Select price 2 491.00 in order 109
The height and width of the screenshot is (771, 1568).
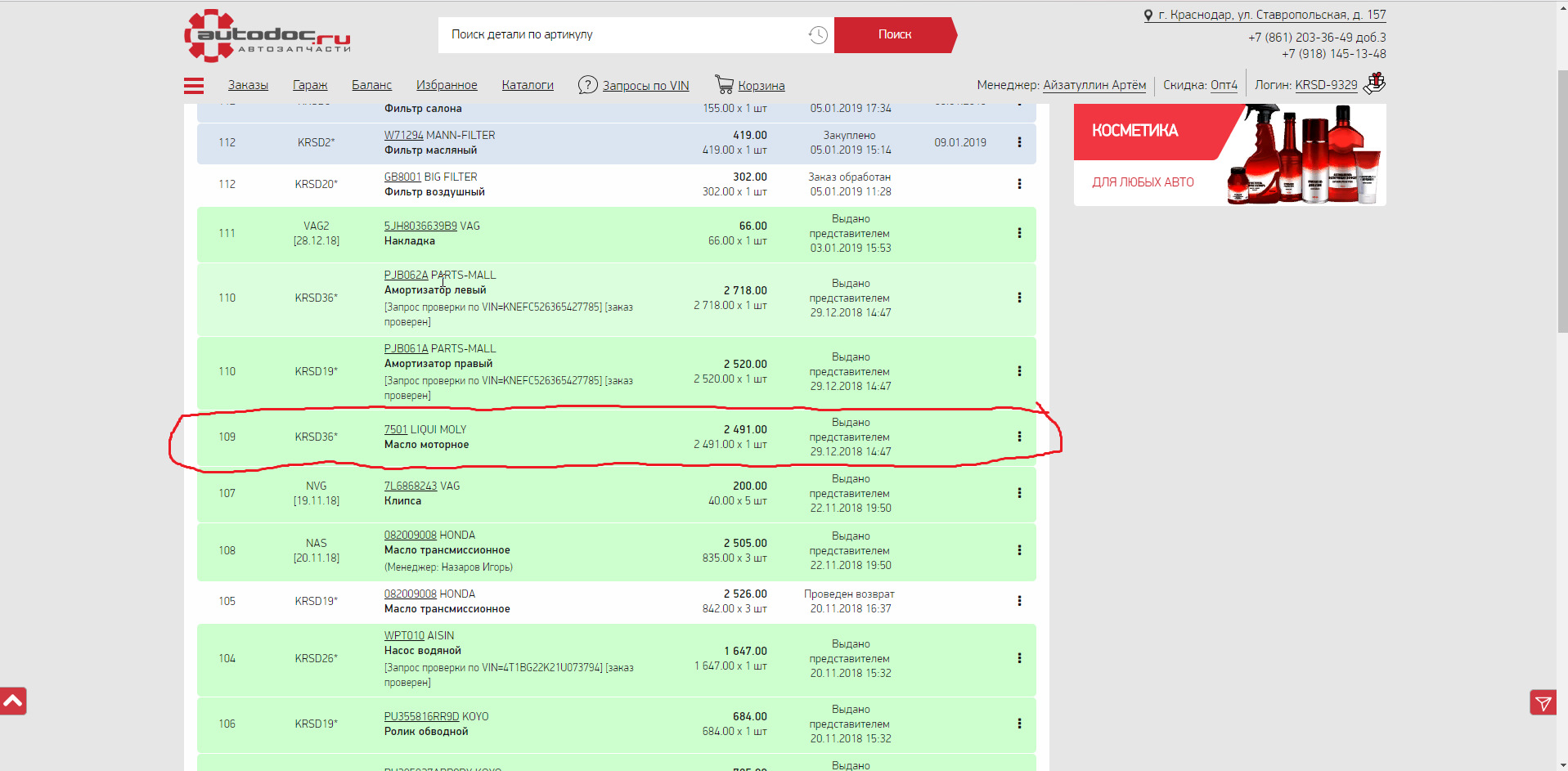click(x=745, y=430)
